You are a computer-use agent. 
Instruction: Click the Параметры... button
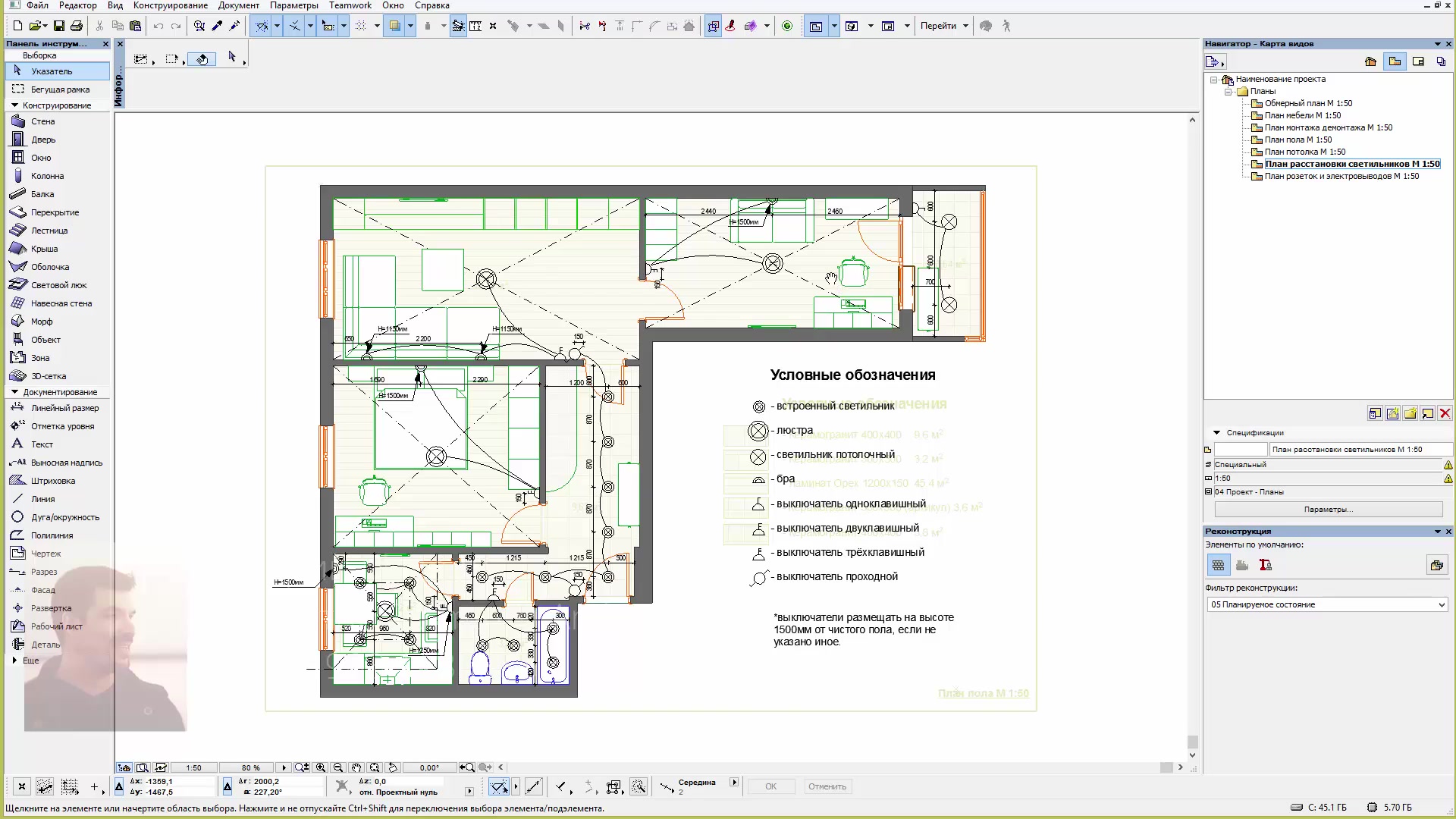[x=1328, y=510]
